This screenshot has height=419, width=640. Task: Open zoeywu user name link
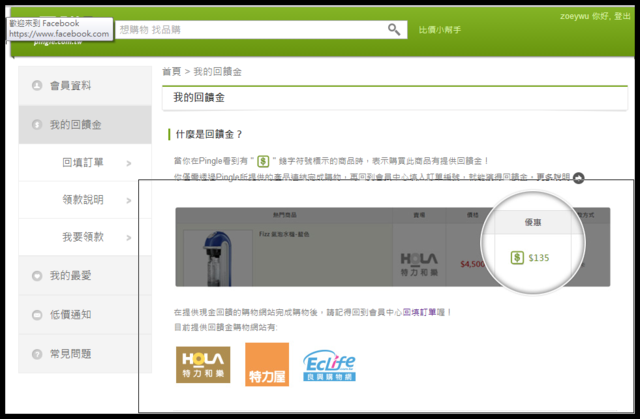(x=574, y=16)
